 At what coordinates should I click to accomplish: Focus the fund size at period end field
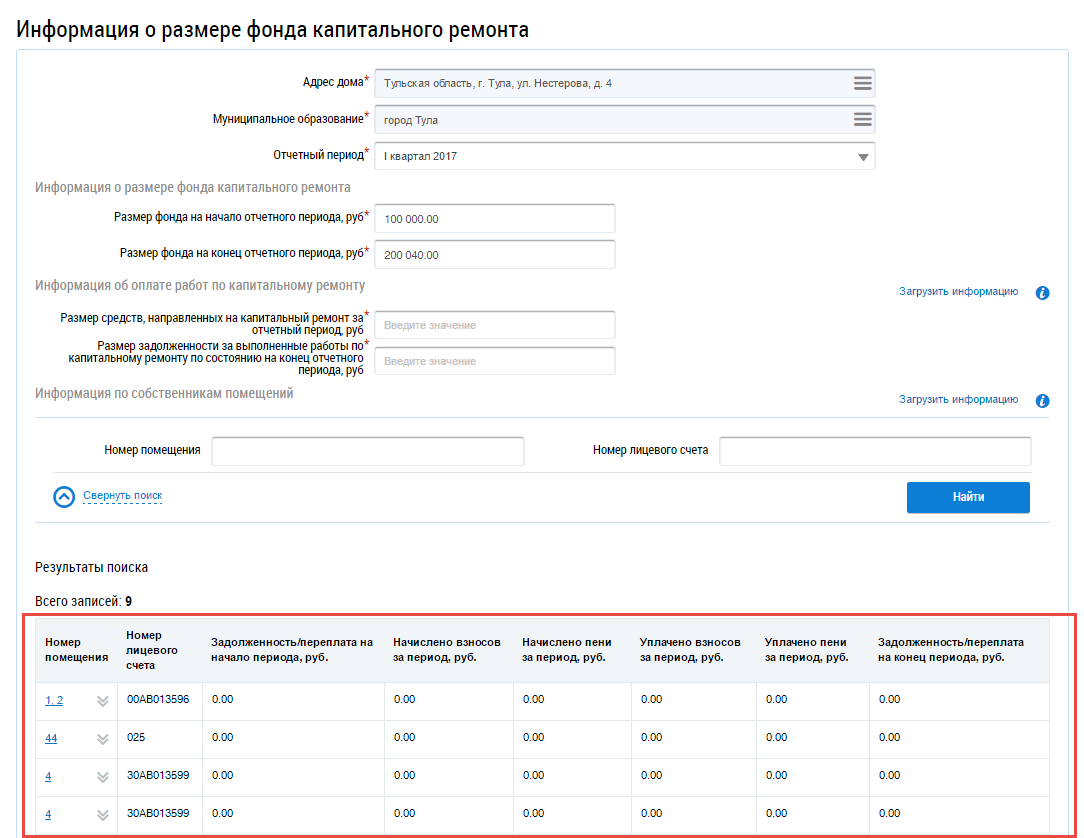(495, 254)
